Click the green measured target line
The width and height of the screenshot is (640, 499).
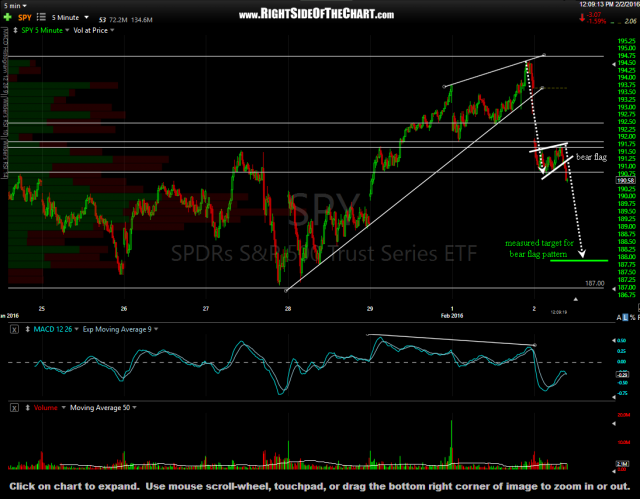point(579,260)
